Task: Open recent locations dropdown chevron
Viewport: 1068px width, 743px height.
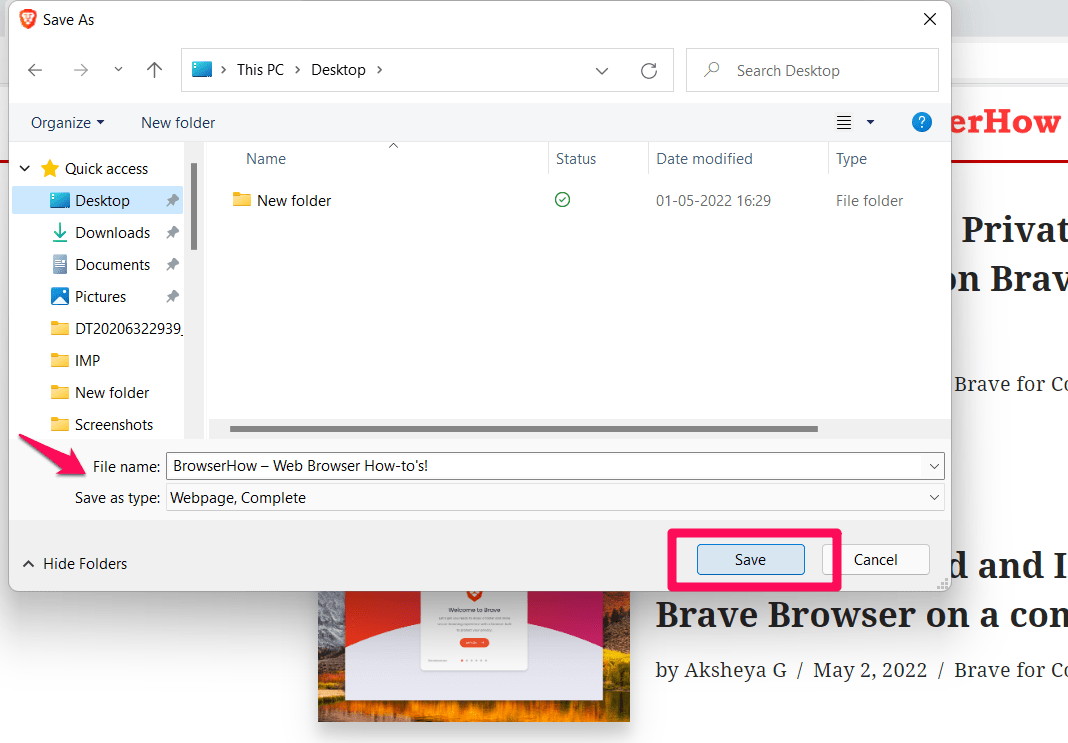Action: 119,69
